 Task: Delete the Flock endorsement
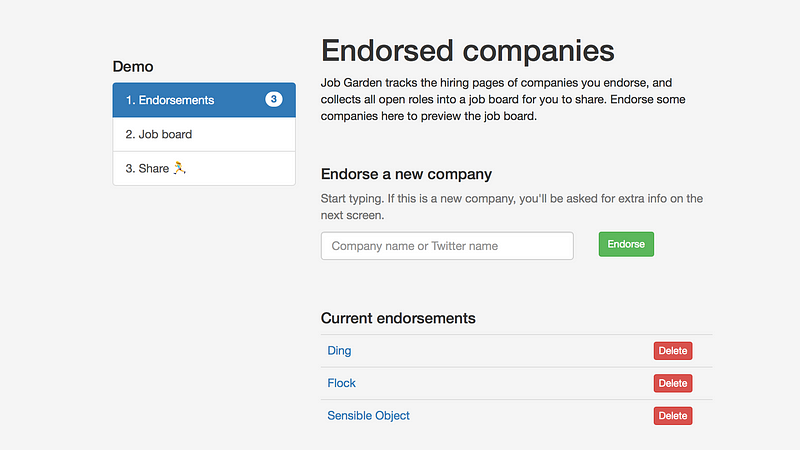point(673,383)
